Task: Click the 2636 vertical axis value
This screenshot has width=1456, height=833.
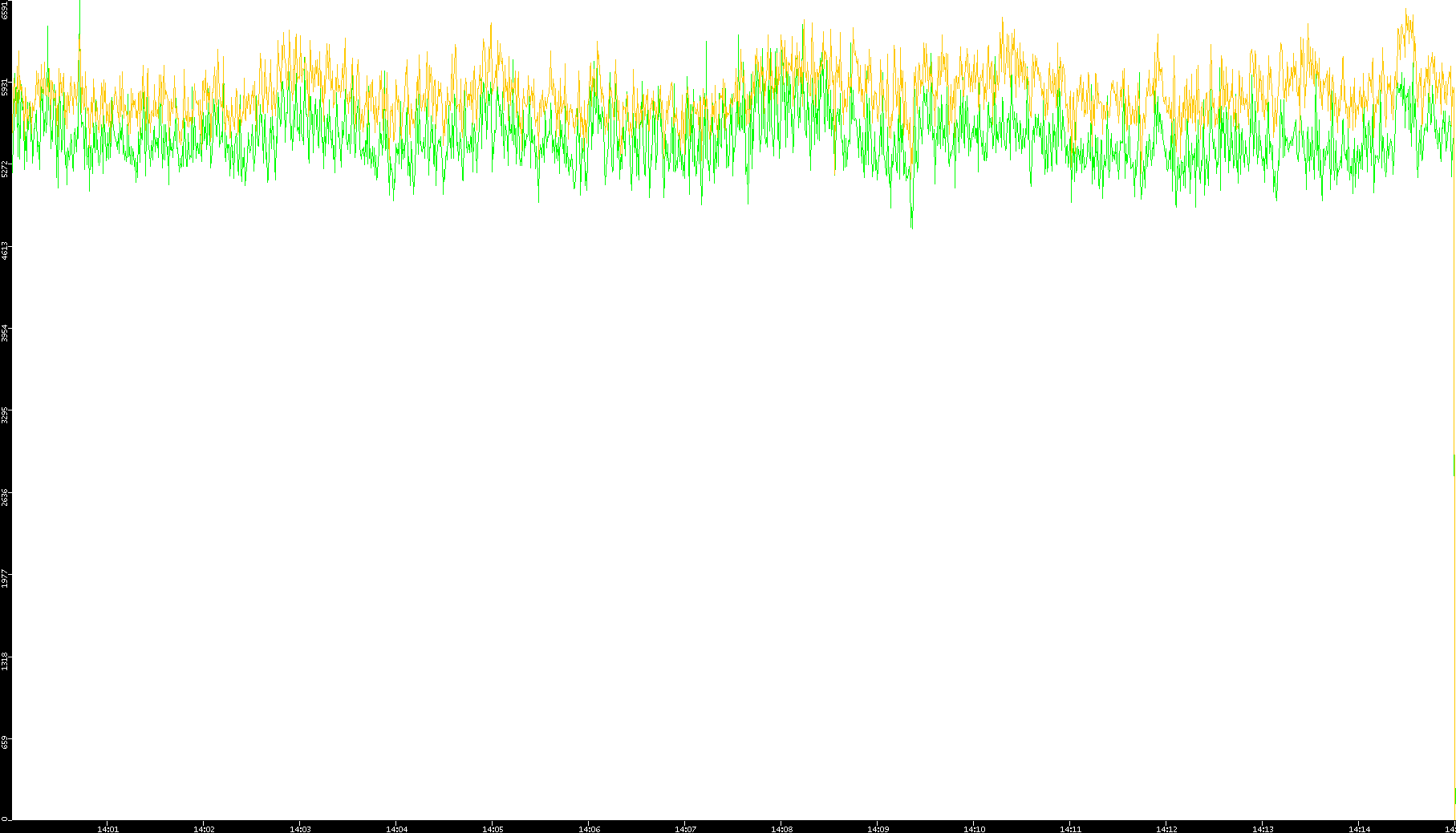Action: pos(5,498)
